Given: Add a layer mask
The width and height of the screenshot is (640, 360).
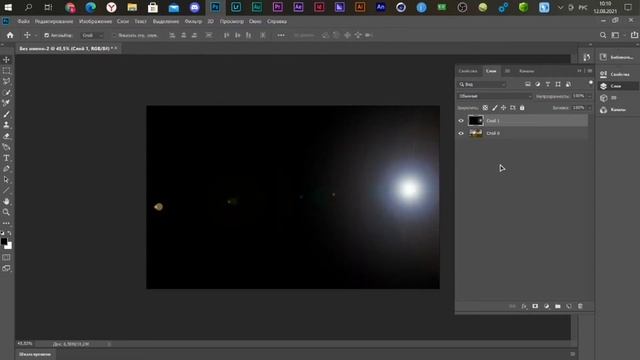Looking at the screenshot, I should (535, 306).
